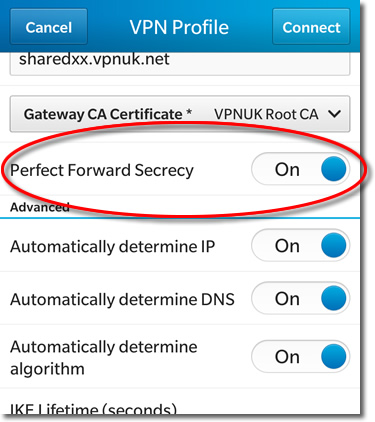Disable Automatically determine IP switch

tap(301, 246)
